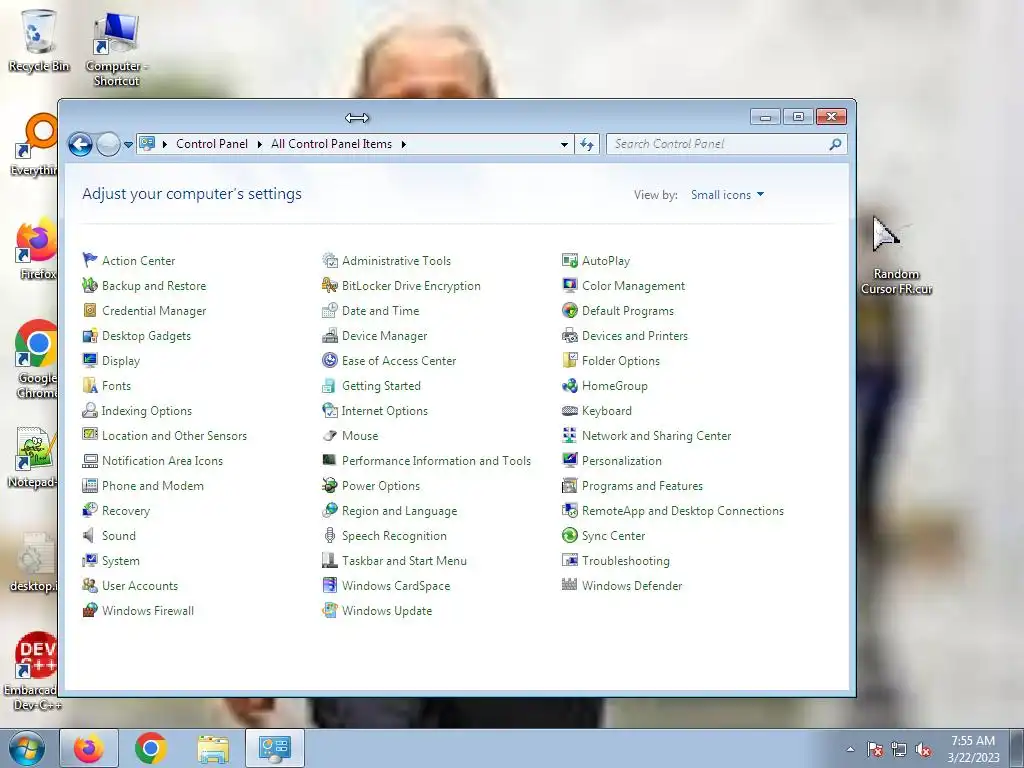Image resolution: width=1024 pixels, height=768 pixels.
Task: Refresh the Control Panel view
Action: (587, 144)
